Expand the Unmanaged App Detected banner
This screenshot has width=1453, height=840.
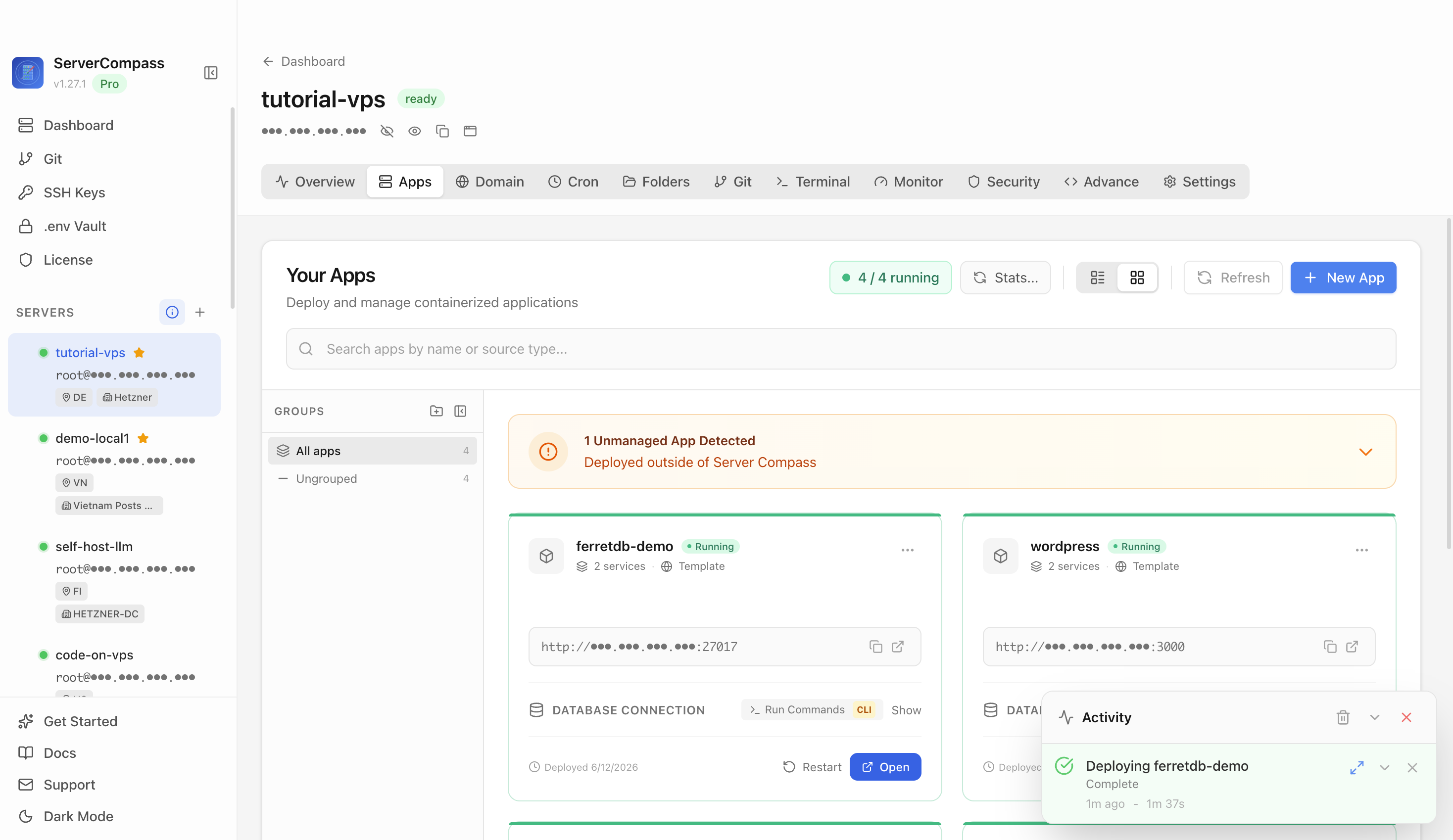pyautogui.click(x=1366, y=452)
